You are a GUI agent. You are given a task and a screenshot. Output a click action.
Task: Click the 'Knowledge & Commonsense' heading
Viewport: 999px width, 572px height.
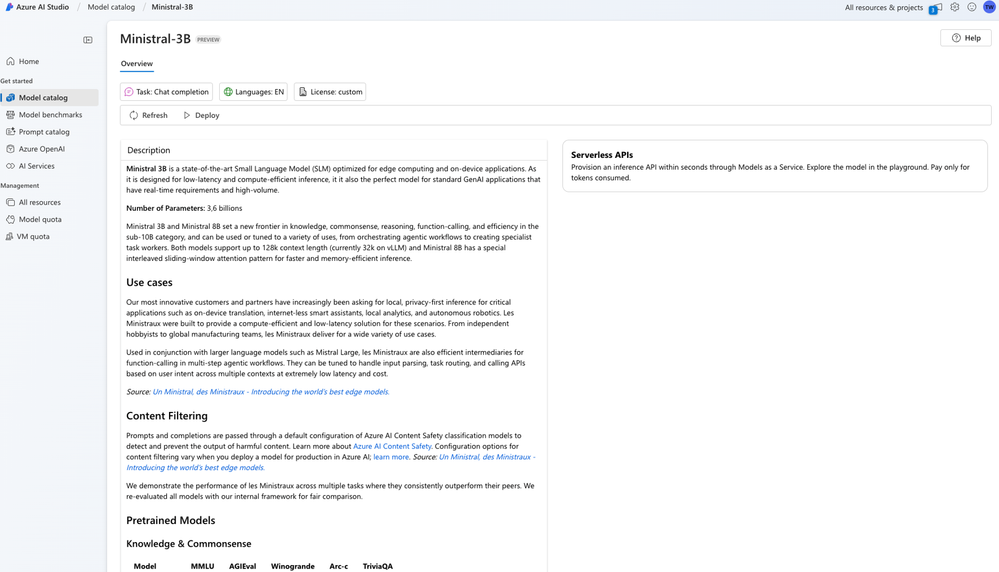point(189,544)
